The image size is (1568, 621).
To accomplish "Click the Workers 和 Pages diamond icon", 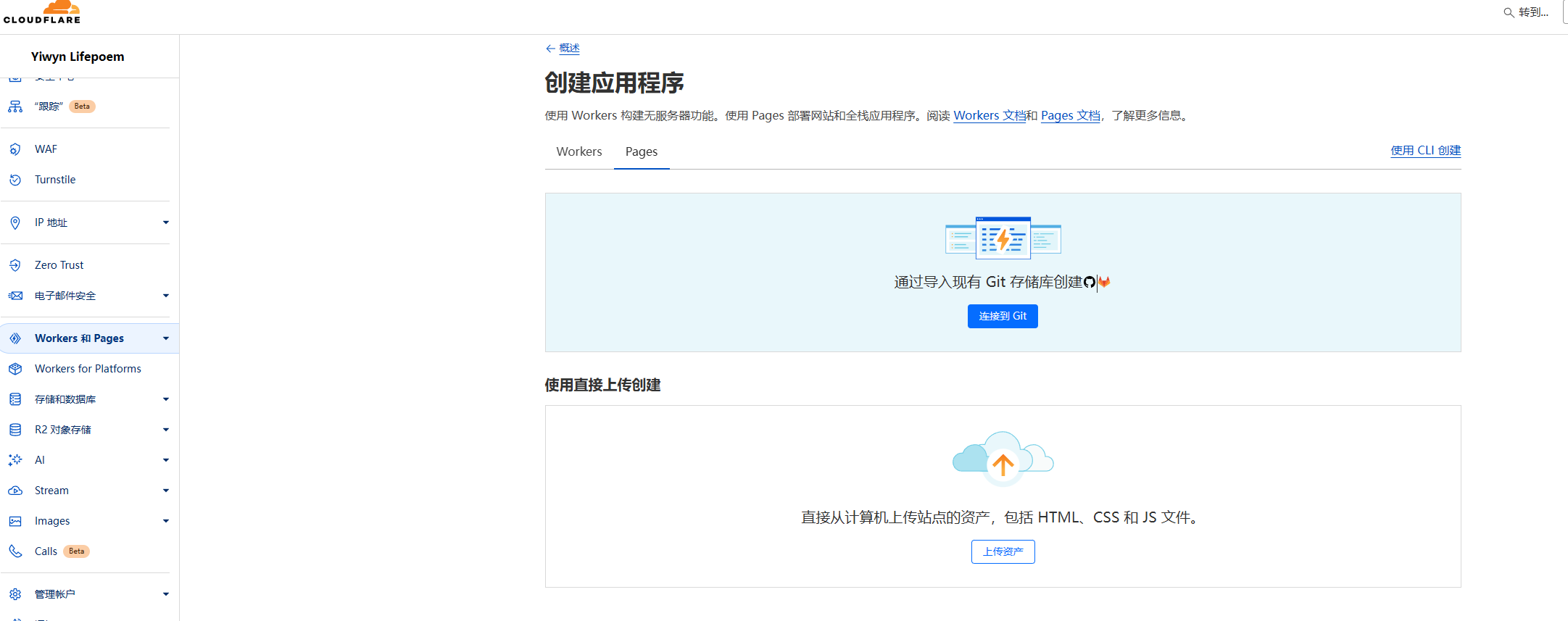I will [15, 338].
